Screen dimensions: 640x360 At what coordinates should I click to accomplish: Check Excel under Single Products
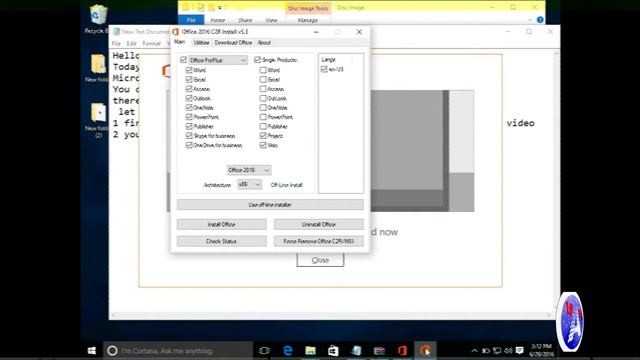click(263, 80)
